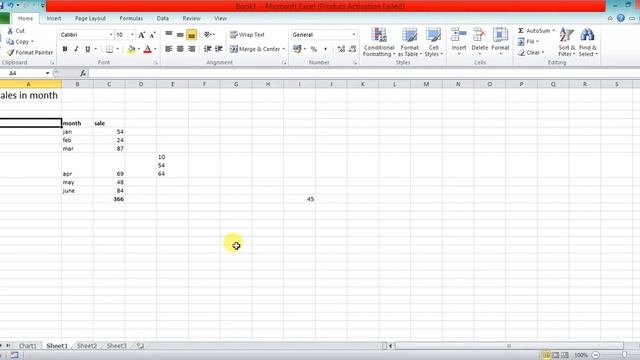Open the Clear dropdown
Viewport: 640px width, 360px height.
pos(531,53)
